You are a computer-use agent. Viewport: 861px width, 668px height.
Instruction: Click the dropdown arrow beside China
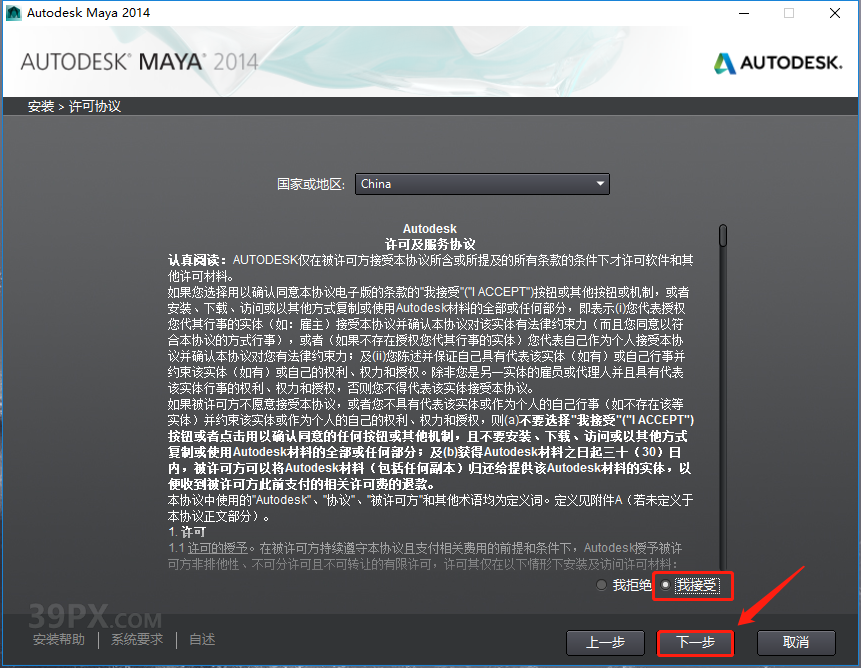tap(600, 184)
